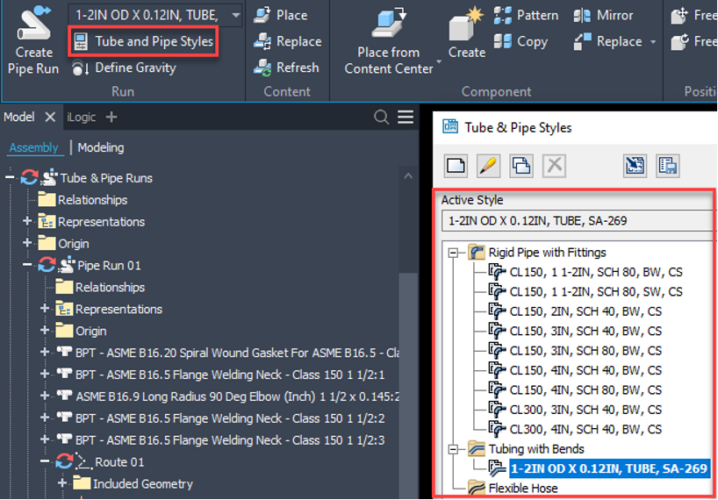
Task: Open the browser search magnifier icon
Action: 381,118
